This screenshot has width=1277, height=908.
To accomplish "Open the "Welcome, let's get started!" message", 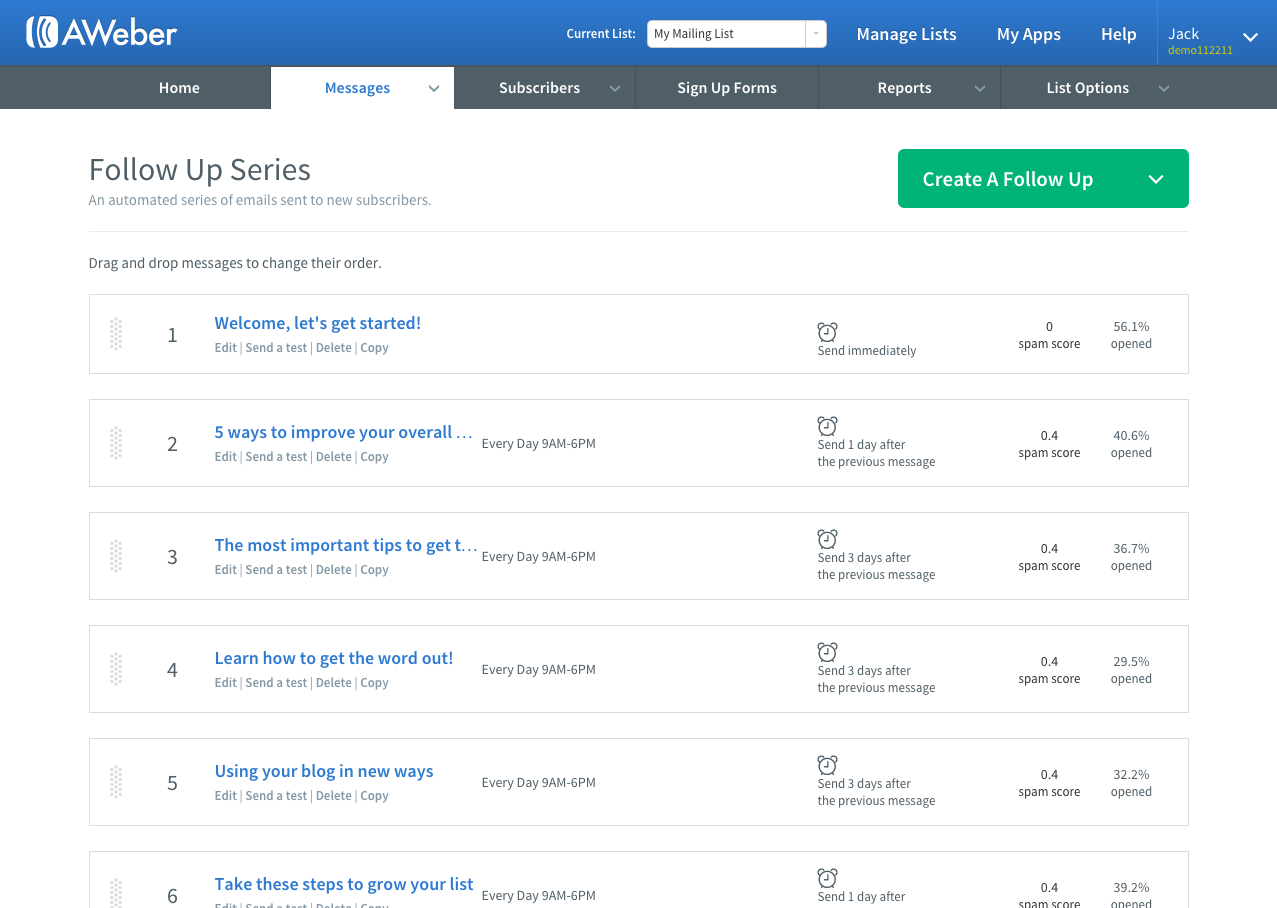I will coord(318,323).
